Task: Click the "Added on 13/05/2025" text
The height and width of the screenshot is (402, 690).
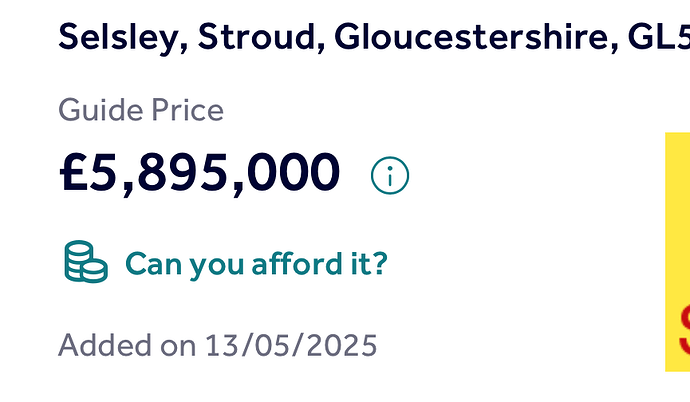Action: 218,346
